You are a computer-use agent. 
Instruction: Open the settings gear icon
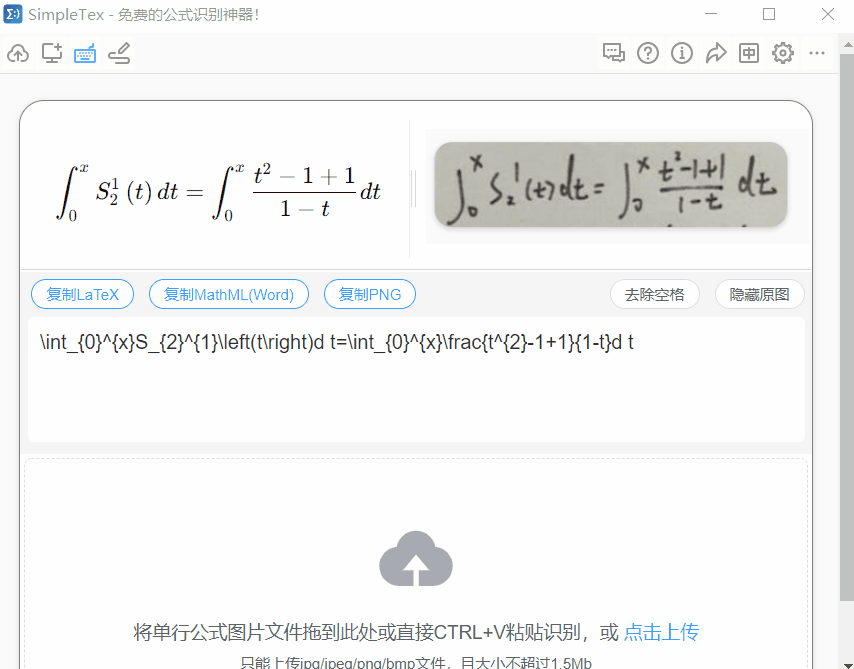[x=783, y=53]
